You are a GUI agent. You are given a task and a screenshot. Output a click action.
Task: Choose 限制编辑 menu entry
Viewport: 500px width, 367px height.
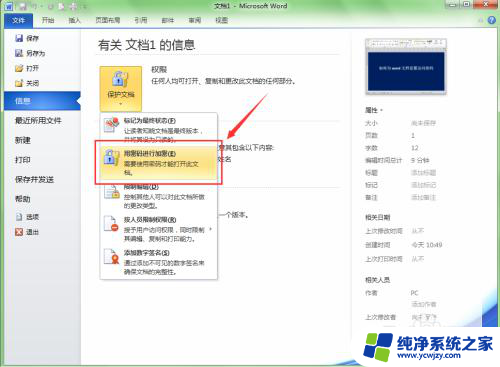tap(159, 197)
